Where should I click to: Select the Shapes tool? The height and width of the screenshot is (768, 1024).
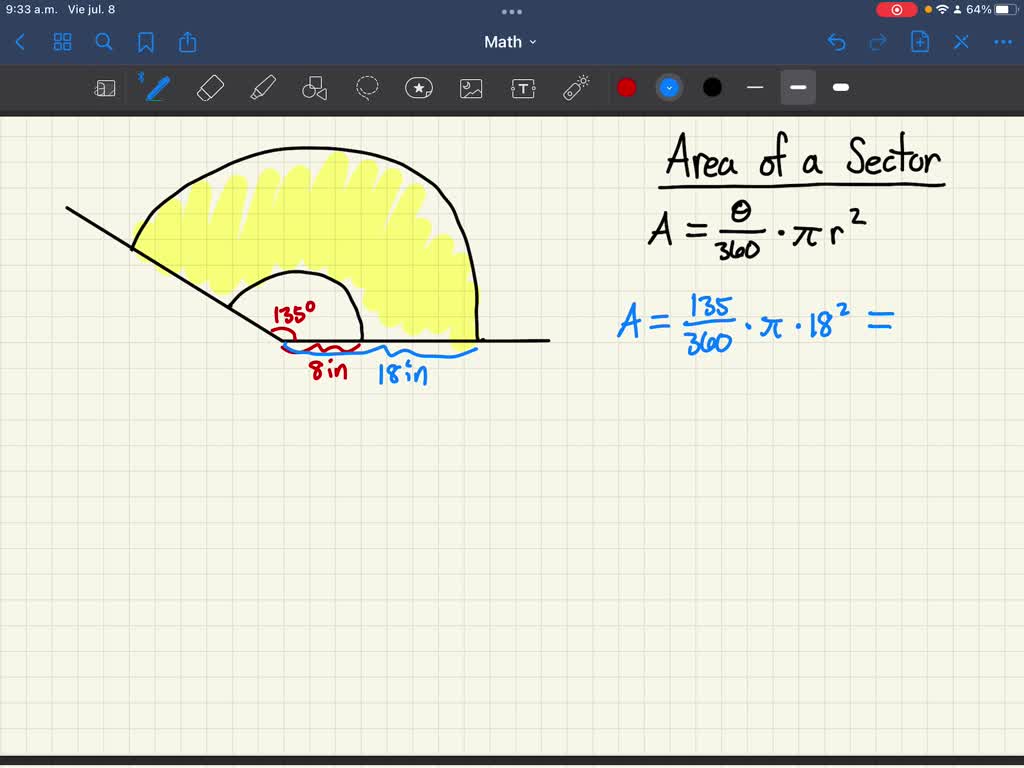point(314,88)
